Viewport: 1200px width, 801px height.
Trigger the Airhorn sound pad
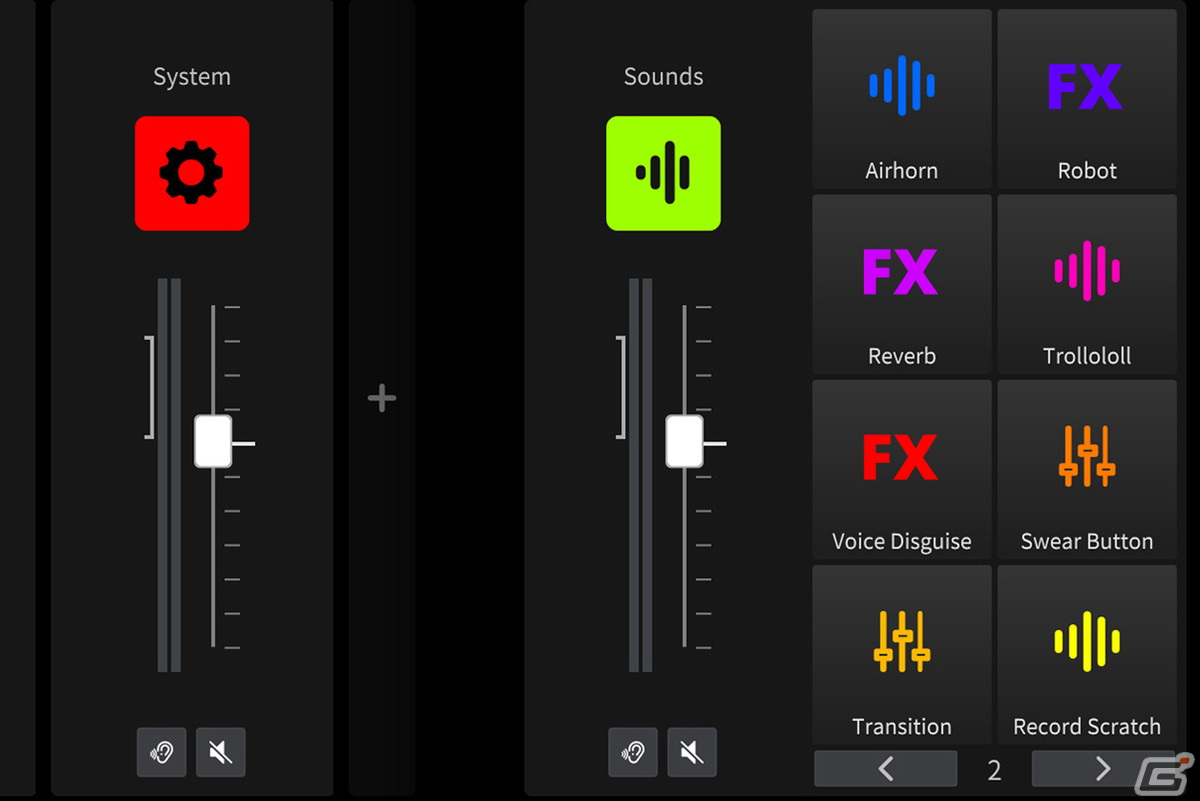(x=902, y=99)
